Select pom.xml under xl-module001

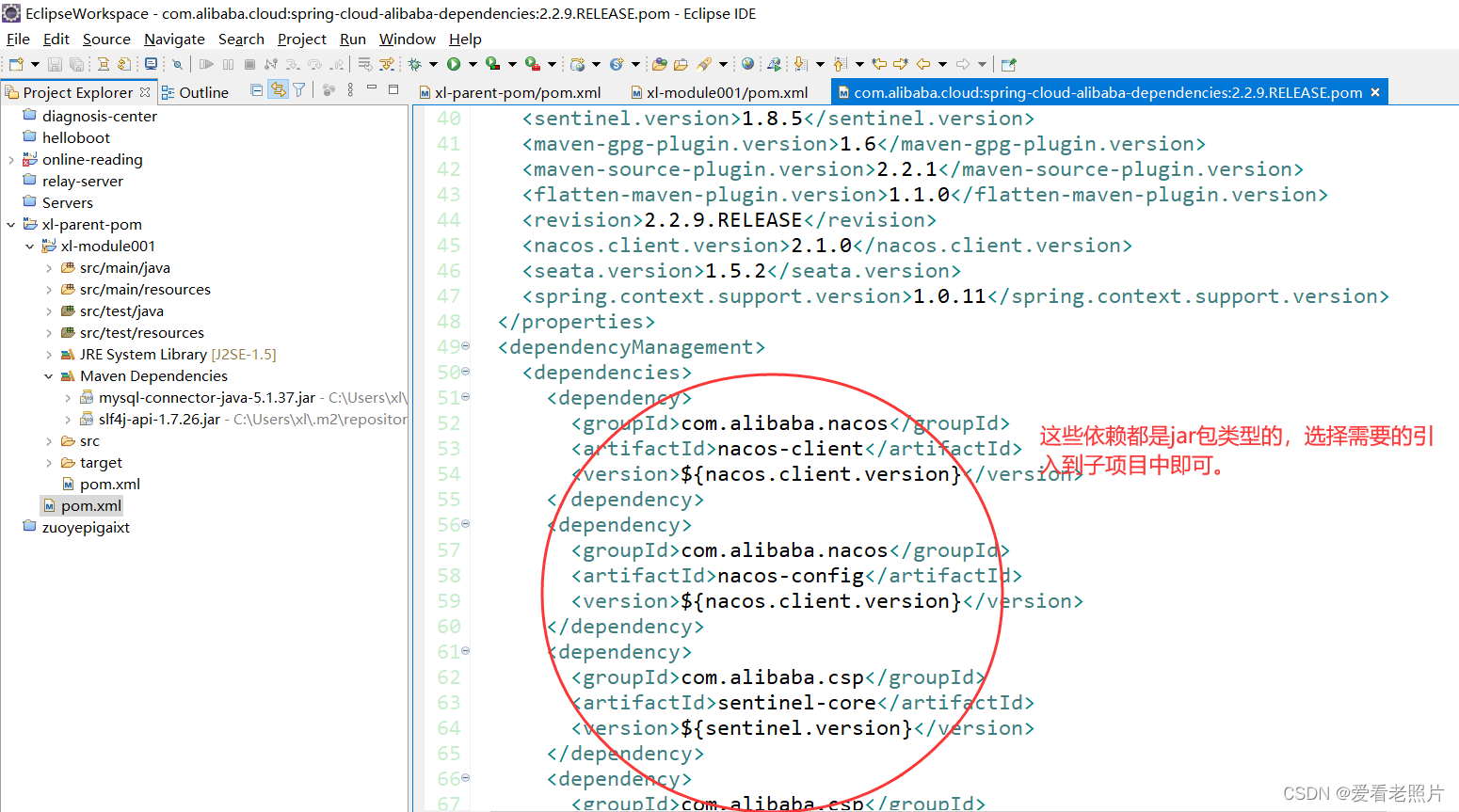coord(109,485)
